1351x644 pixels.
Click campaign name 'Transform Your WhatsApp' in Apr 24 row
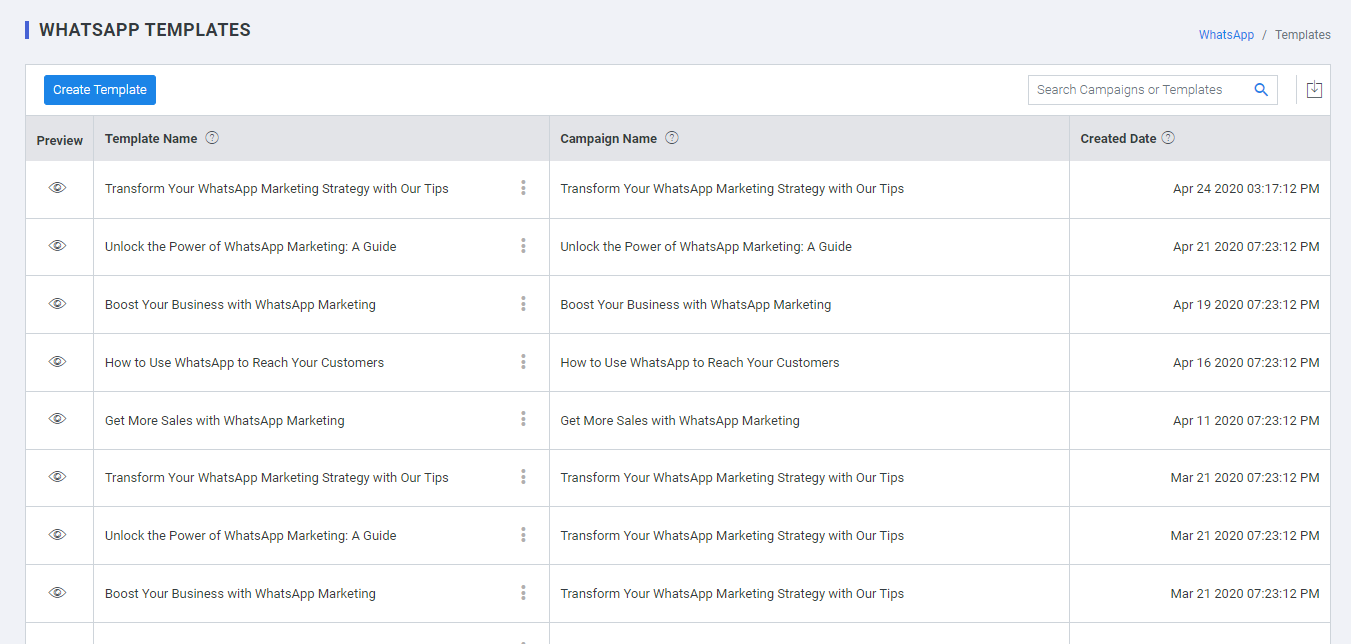click(x=732, y=189)
